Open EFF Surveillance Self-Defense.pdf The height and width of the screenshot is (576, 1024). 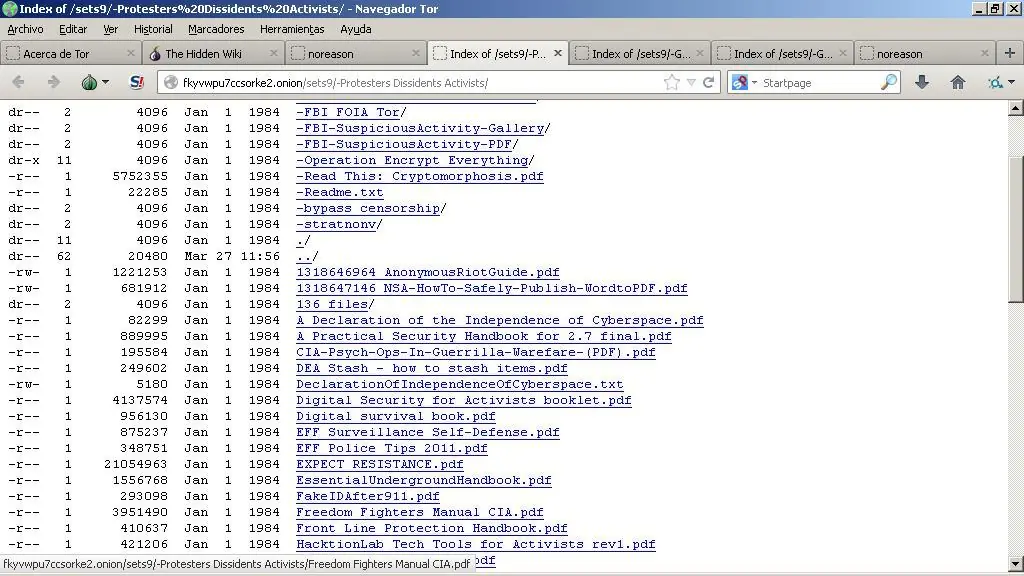(428, 432)
